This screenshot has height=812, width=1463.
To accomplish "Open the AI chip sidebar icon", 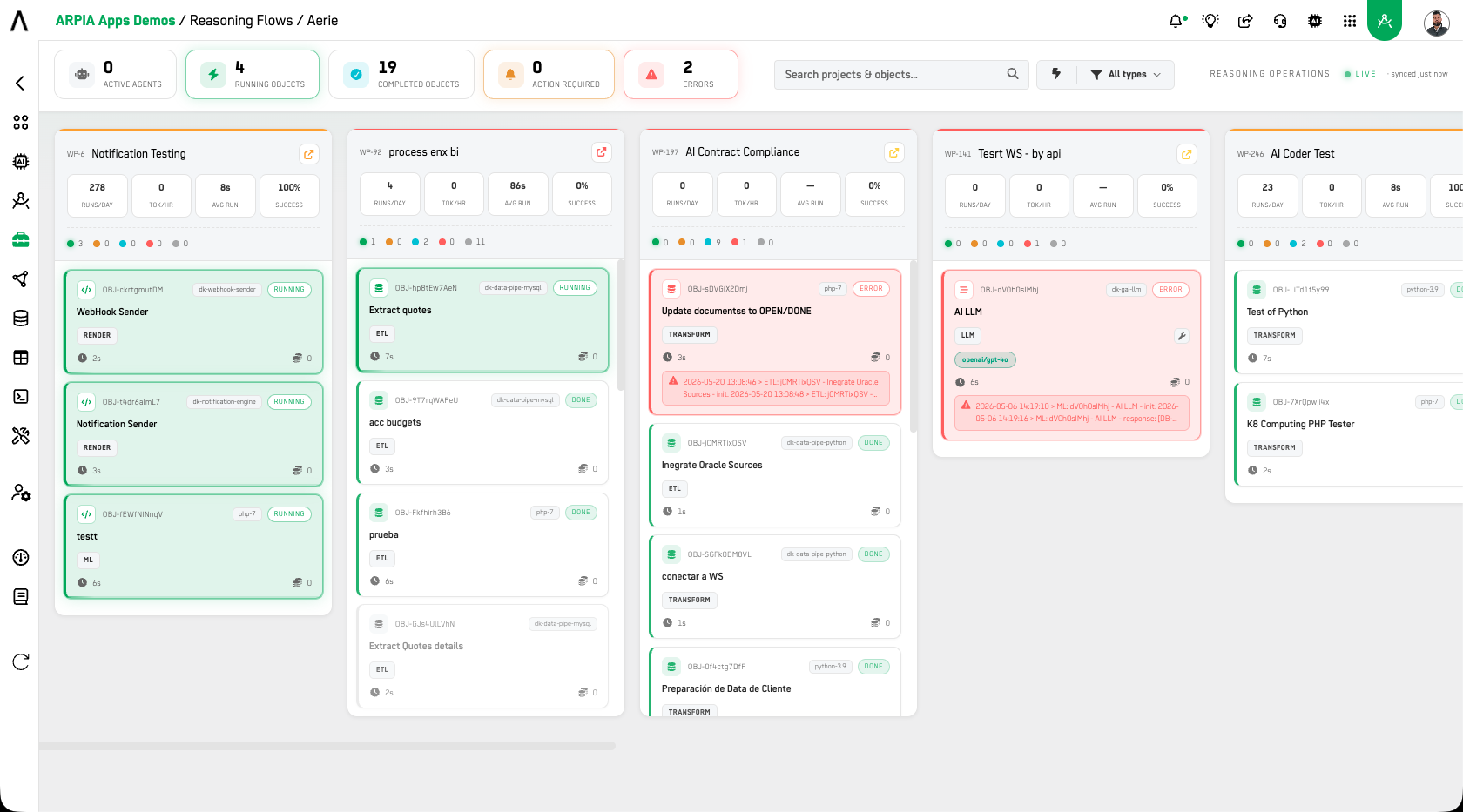I will point(21,161).
